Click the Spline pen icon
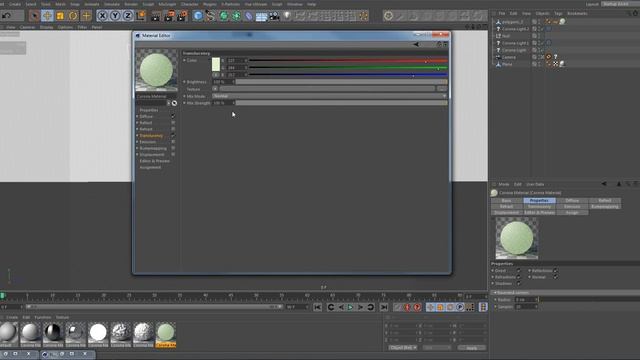This screenshot has width=640, height=360. click(211, 16)
